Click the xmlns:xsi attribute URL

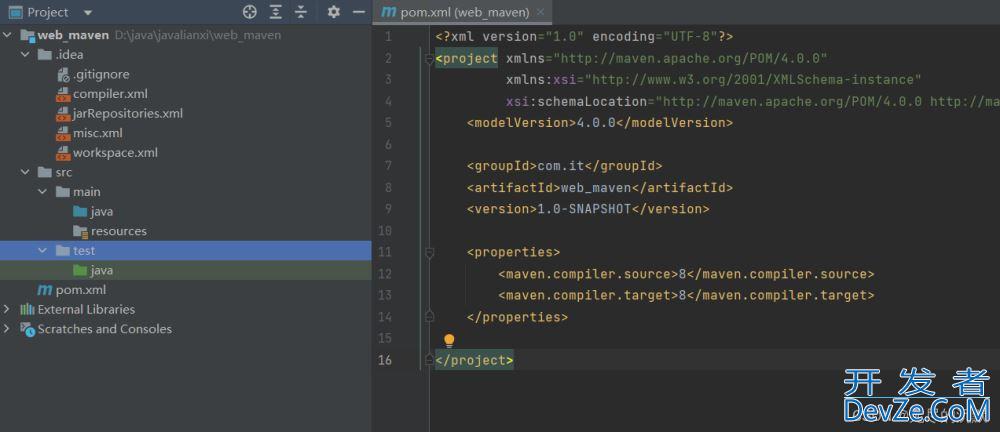click(753, 80)
